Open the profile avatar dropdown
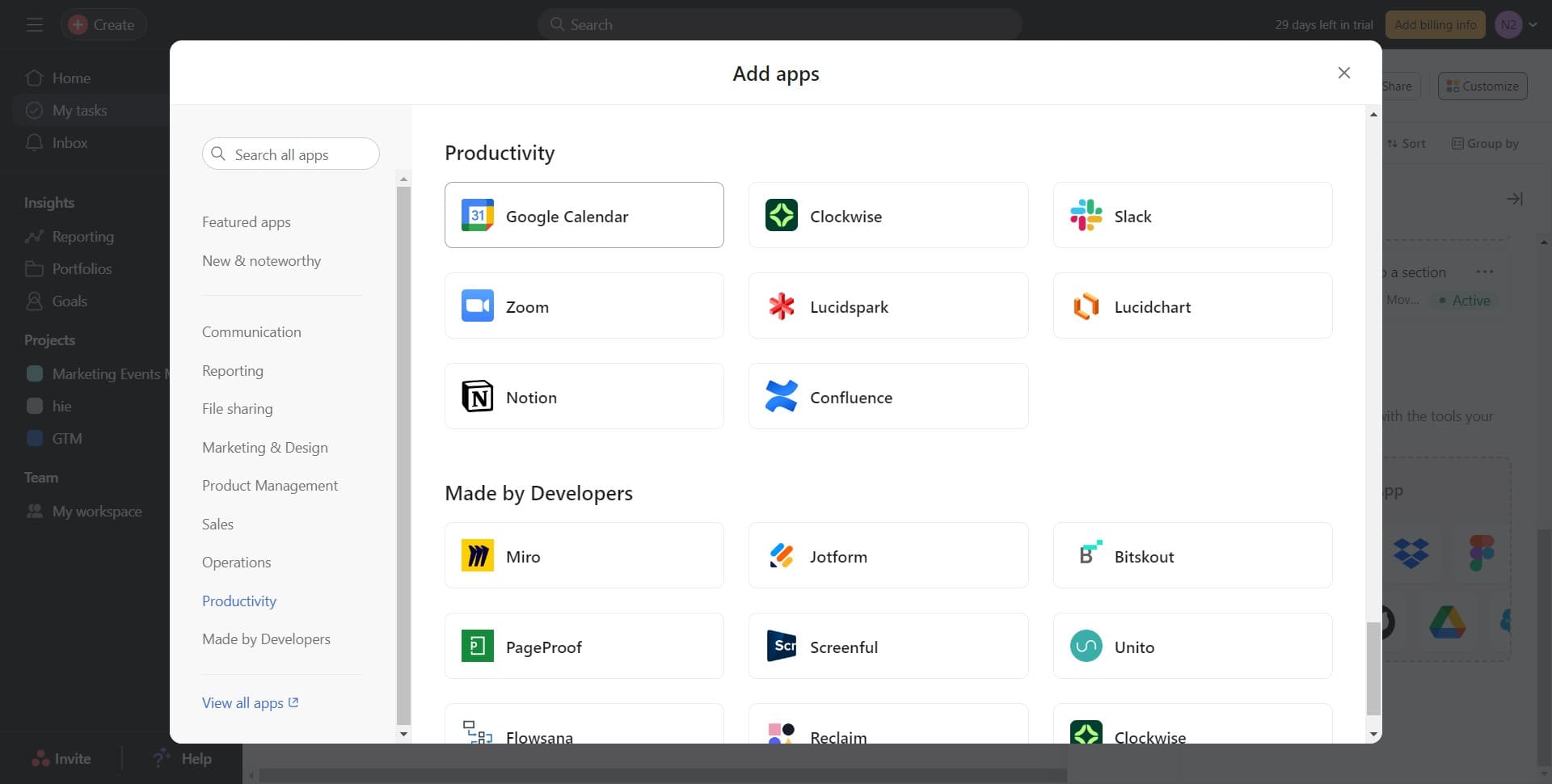 coord(1517,24)
